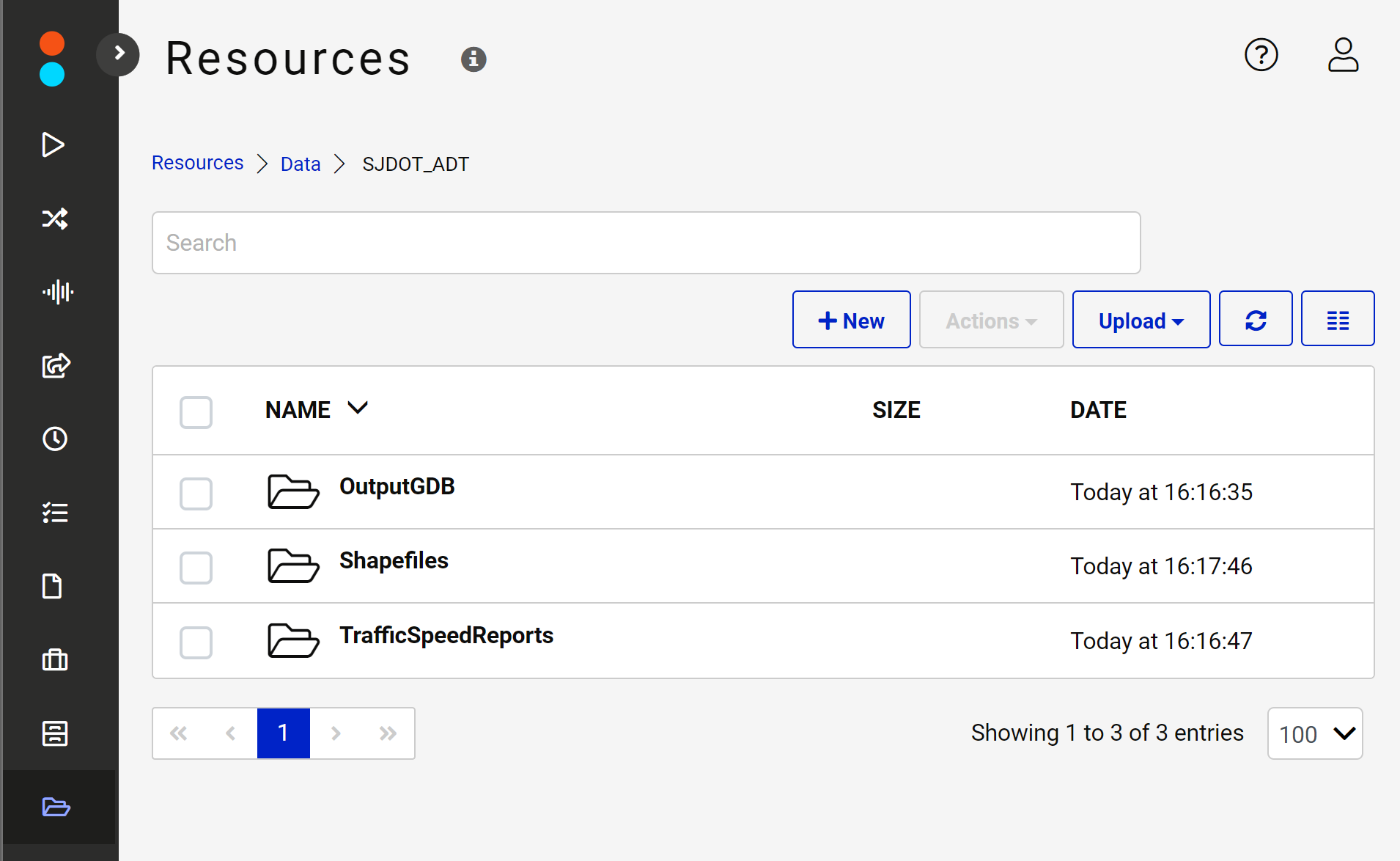Image resolution: width=1400 pixels, height=861 pixels.
Task: Select the OutputGDB row checkbox
Action: click(x=196, y=494)
